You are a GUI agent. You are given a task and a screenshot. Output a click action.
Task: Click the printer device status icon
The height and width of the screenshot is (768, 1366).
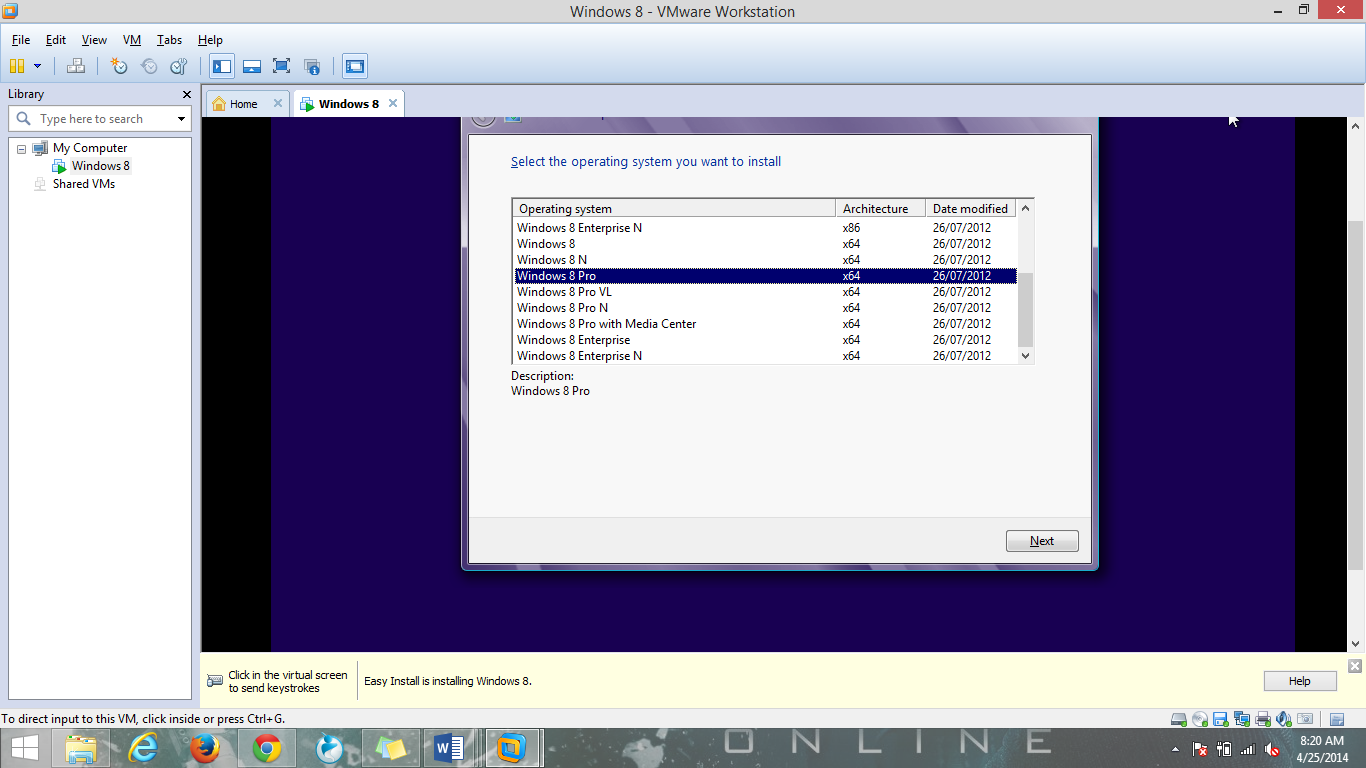pos(1263,719)
